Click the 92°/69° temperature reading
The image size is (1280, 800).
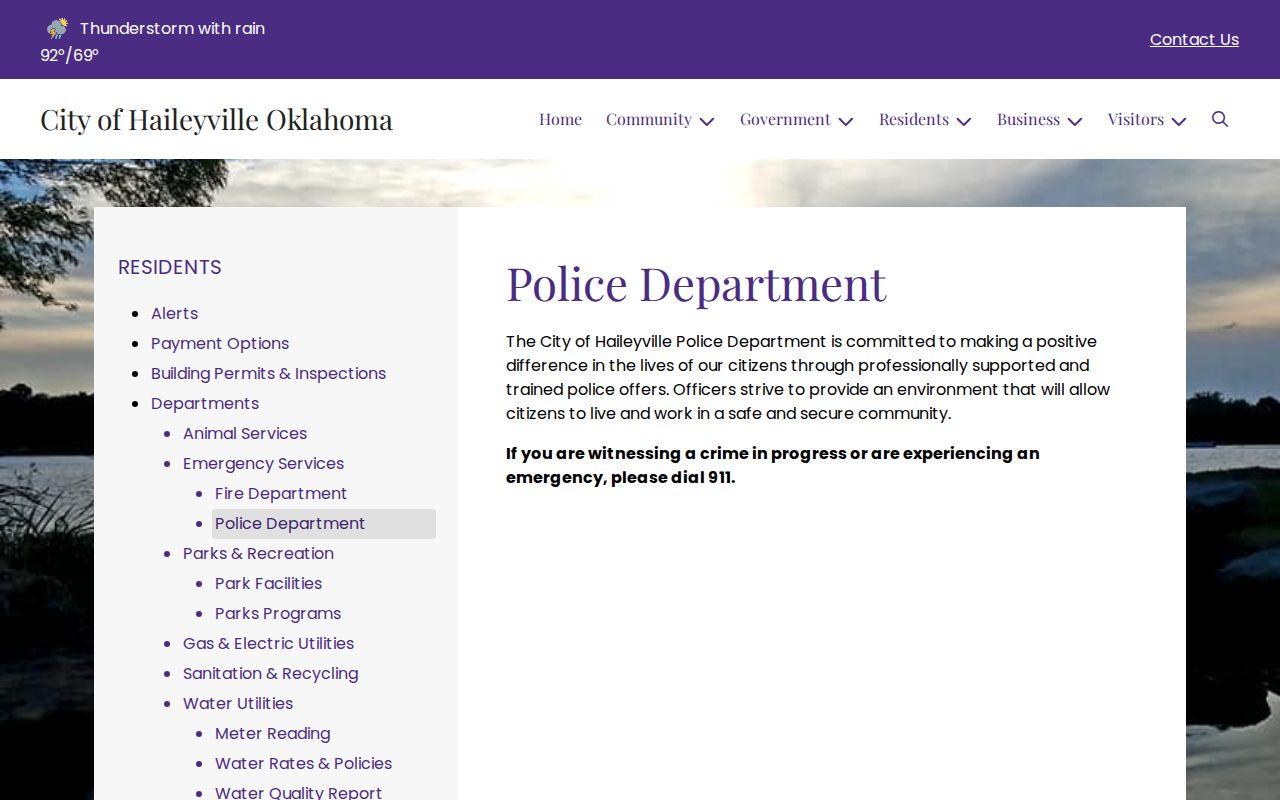pos(69,55)
